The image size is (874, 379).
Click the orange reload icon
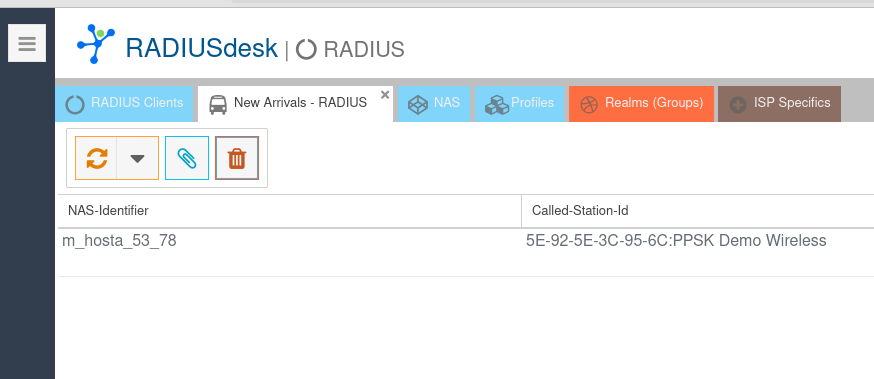coord(96,158)
